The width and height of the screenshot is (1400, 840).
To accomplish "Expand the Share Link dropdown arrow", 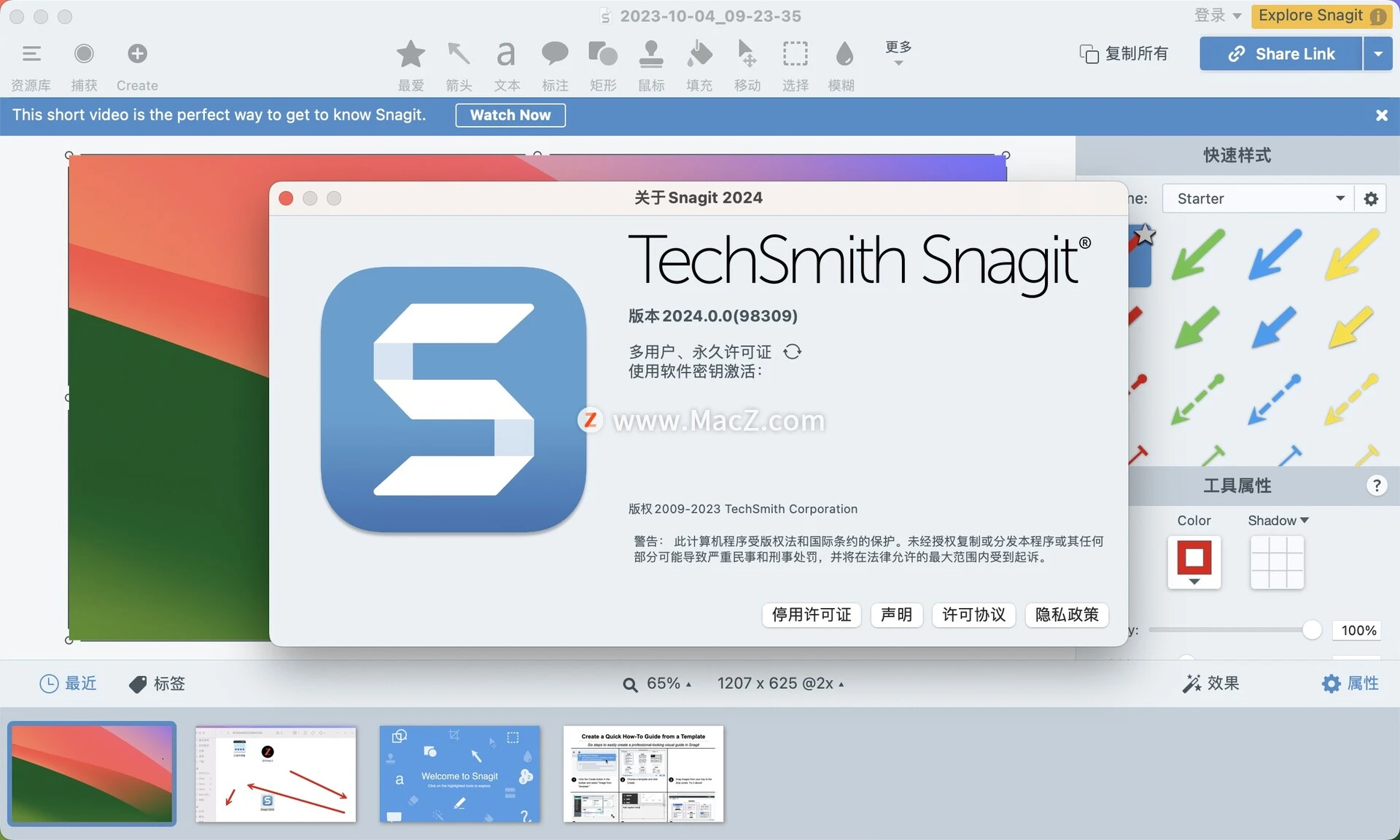I will [x=1380, y=53].
